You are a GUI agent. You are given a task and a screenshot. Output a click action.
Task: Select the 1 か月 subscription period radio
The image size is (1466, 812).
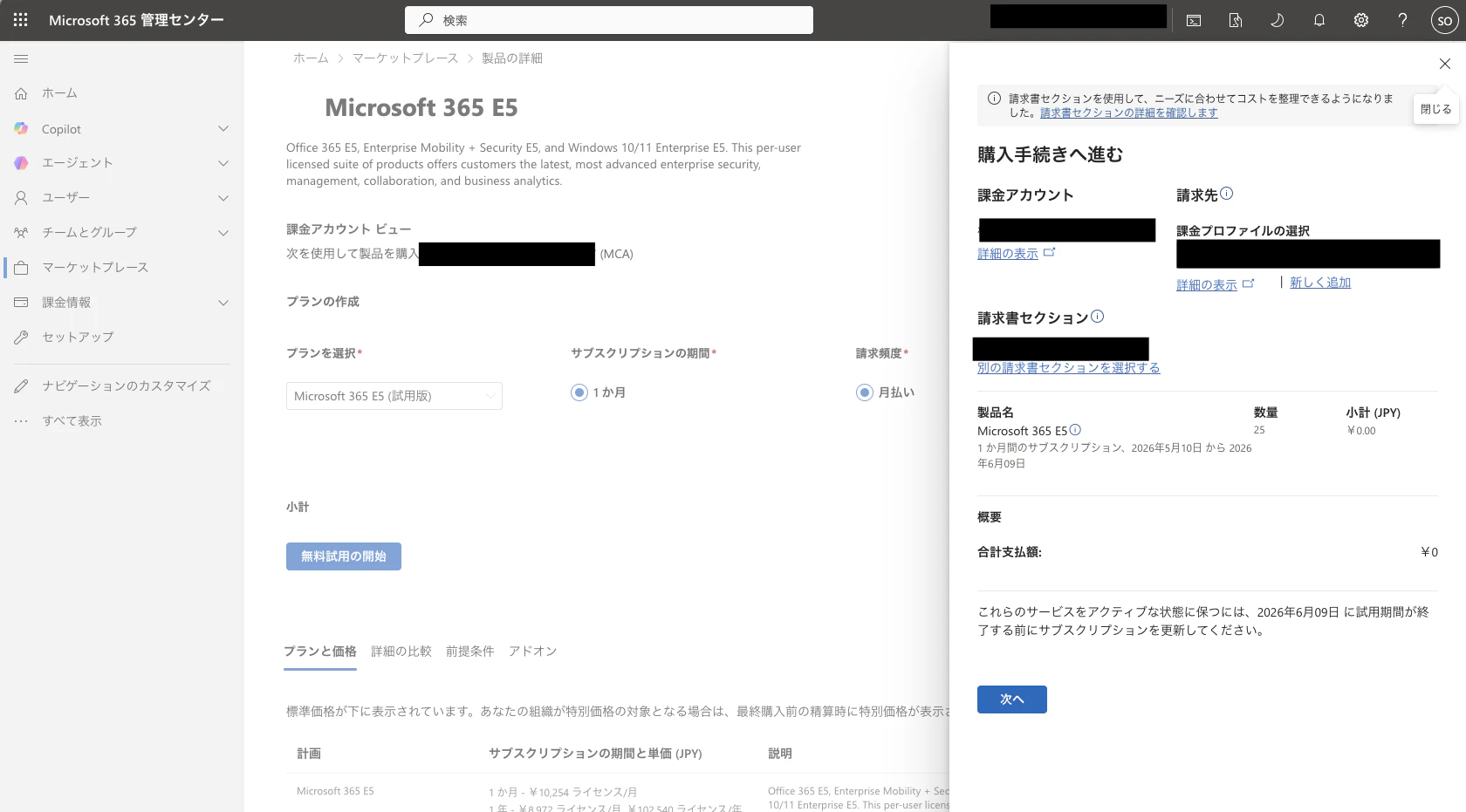579,392
